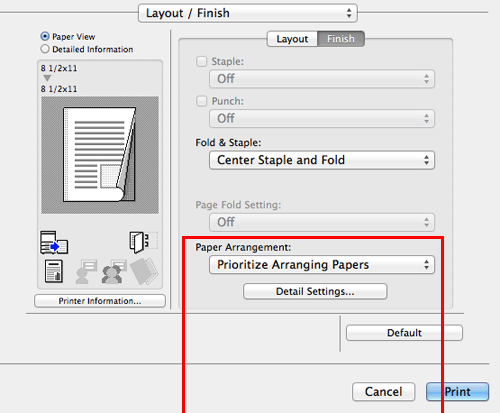
Task: Click the upper 8 1/2x11 paper size text
Action: click(59, 68)
